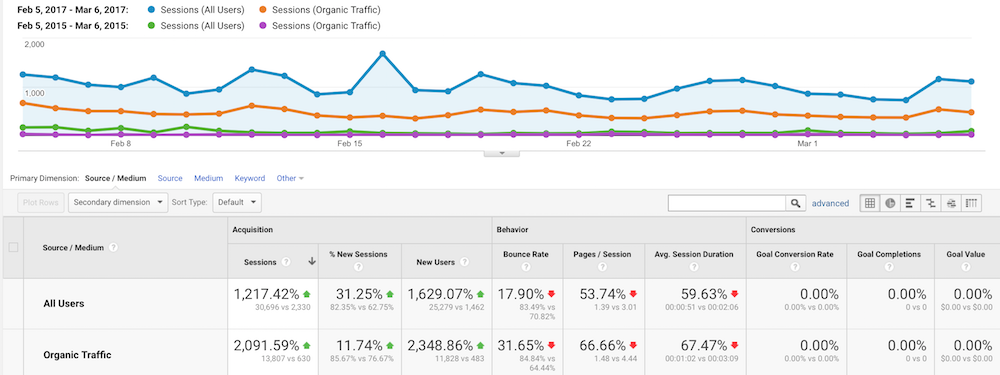Image resolution: width=1000 pixels, height=375 pixels.
Task: Click the Feb 15 date label on chart
Action: coord(349,144)
